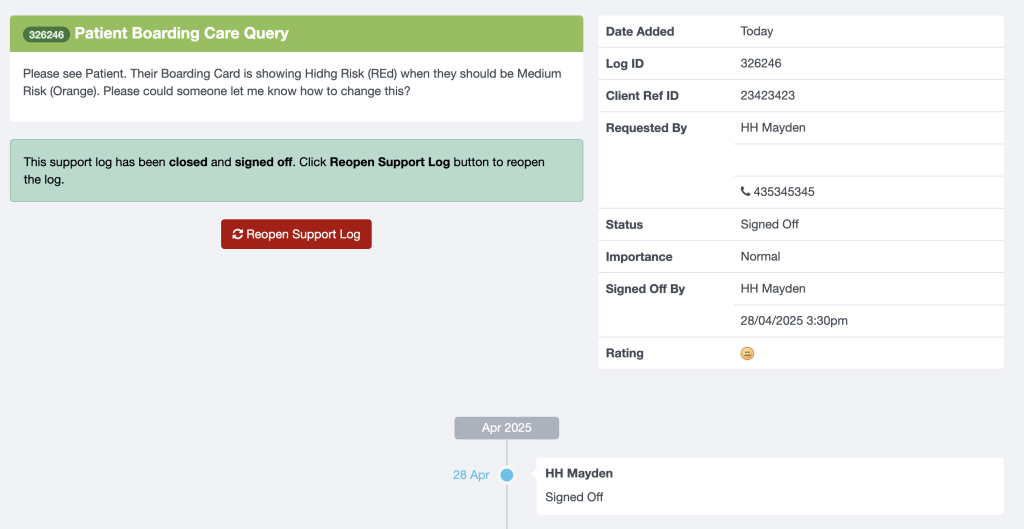Click the Reopen Support Log button
Image resolution: width=1024 pixels, height=529 pixels.
point(296,234)
